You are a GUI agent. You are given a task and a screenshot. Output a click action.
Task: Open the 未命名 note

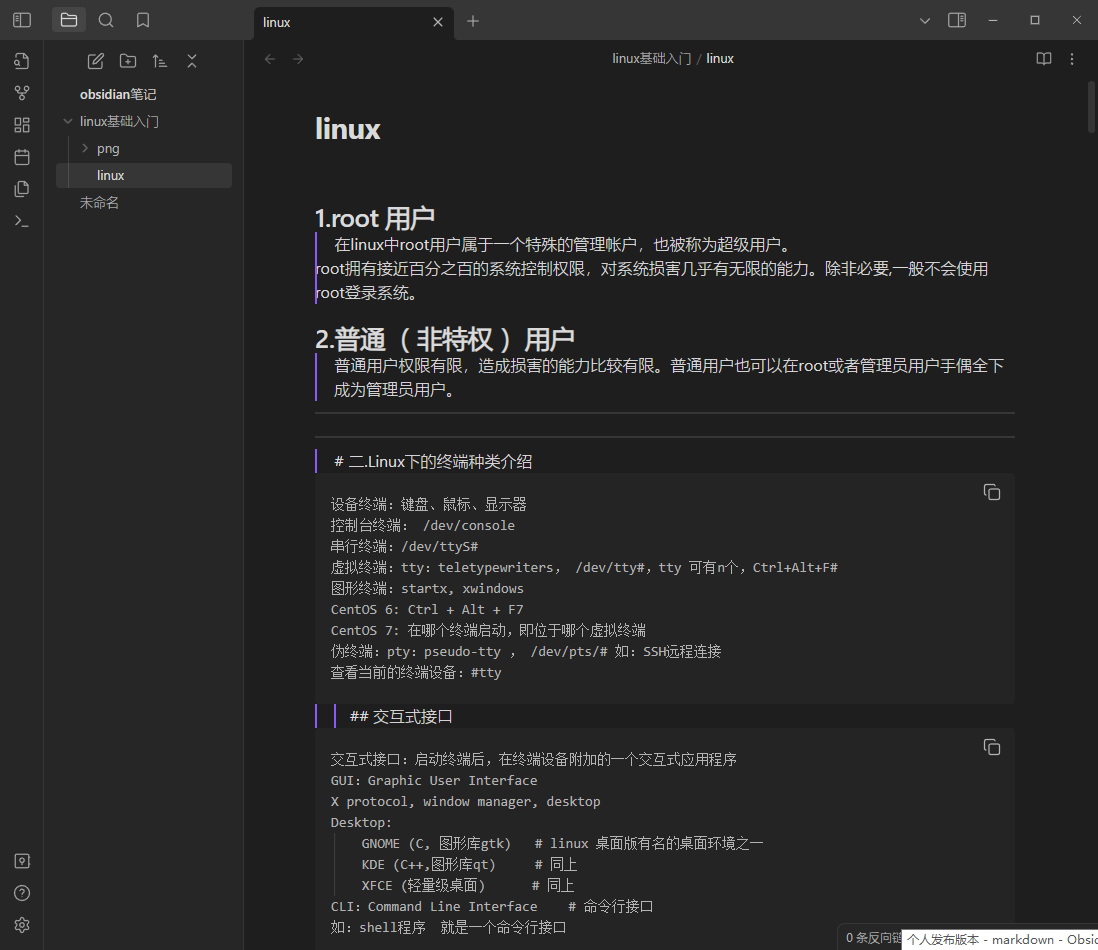click(x=99, y=201)
